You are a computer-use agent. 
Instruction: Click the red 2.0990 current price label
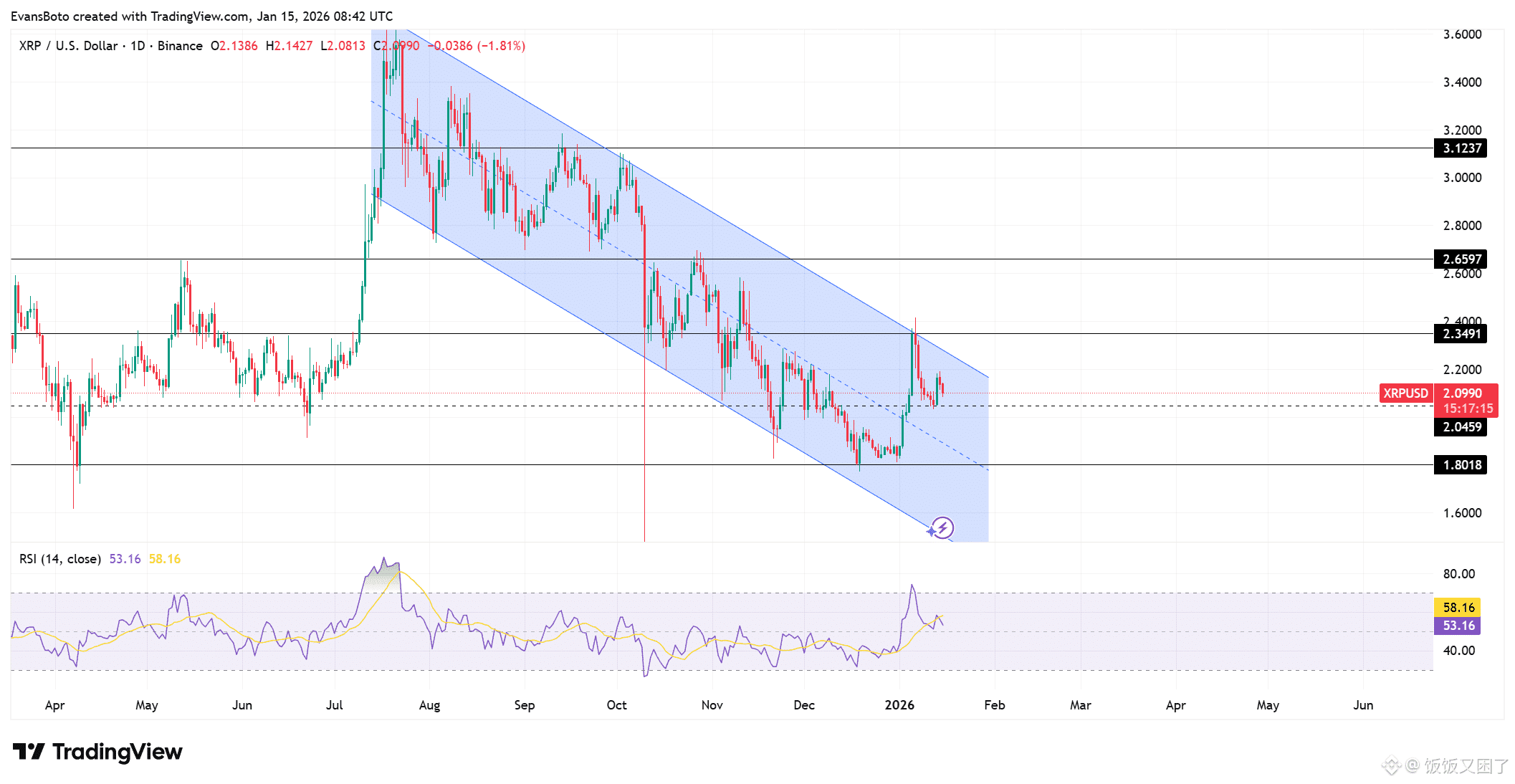pos(1462,393)
